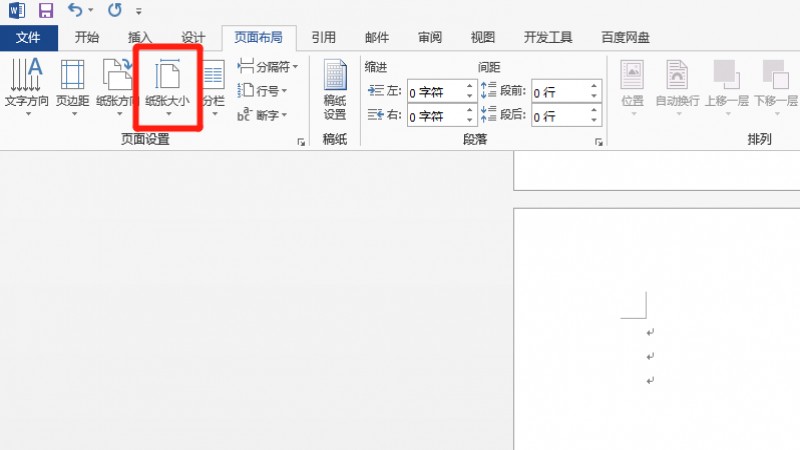
Task: Switch to the 引用 tab
Action: click(x=324, y=37)
